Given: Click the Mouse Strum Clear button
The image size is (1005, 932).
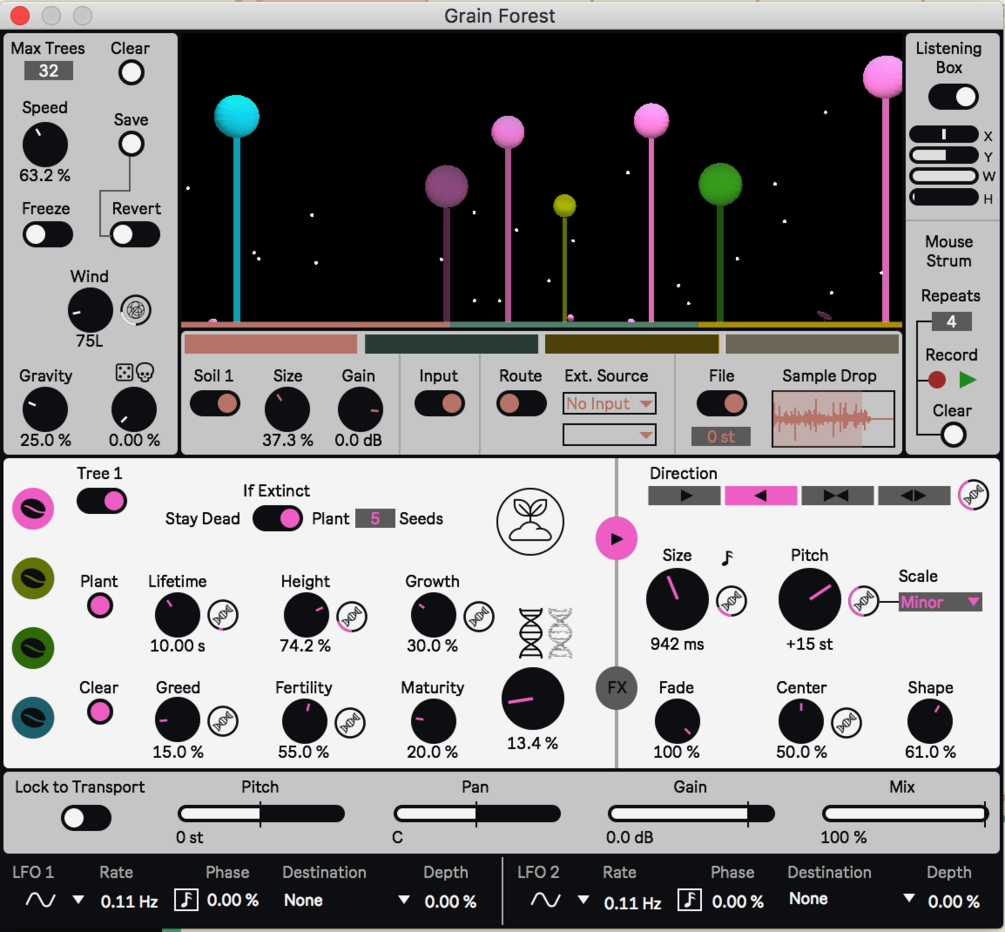Looking at the screenshot, I should pos(953,435).
